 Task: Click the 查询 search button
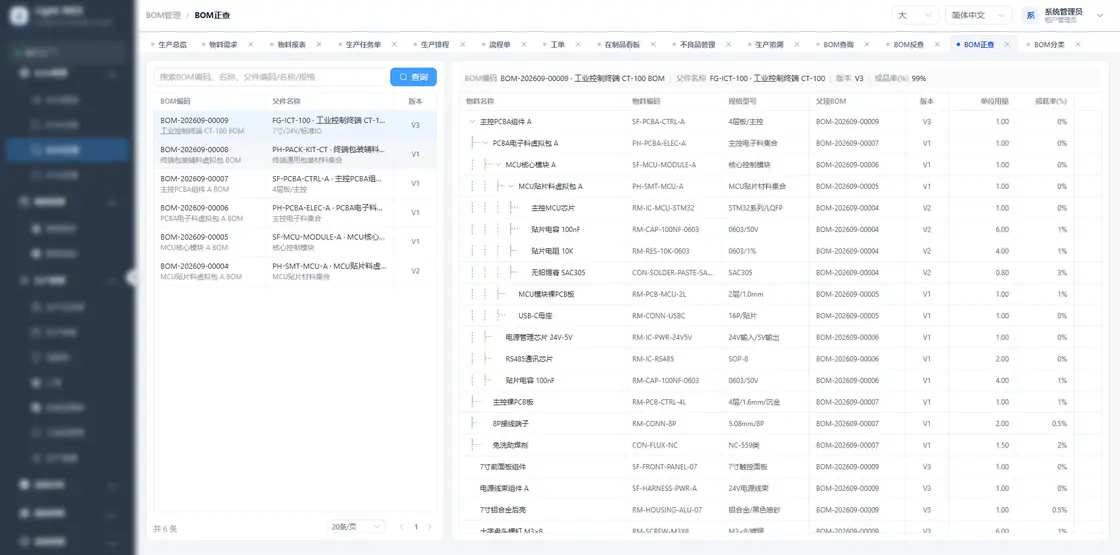[x=414, y=76]
